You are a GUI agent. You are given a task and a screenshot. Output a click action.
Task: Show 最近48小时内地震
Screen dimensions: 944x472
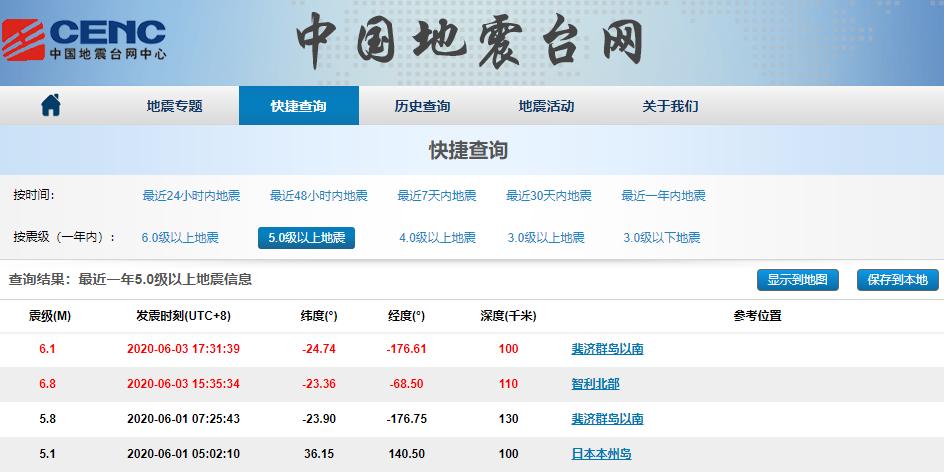[x=318, y=196]
